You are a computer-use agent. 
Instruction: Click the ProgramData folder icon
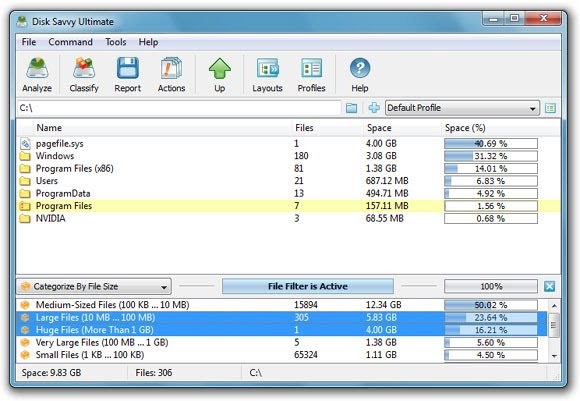(x=25, y=193)
